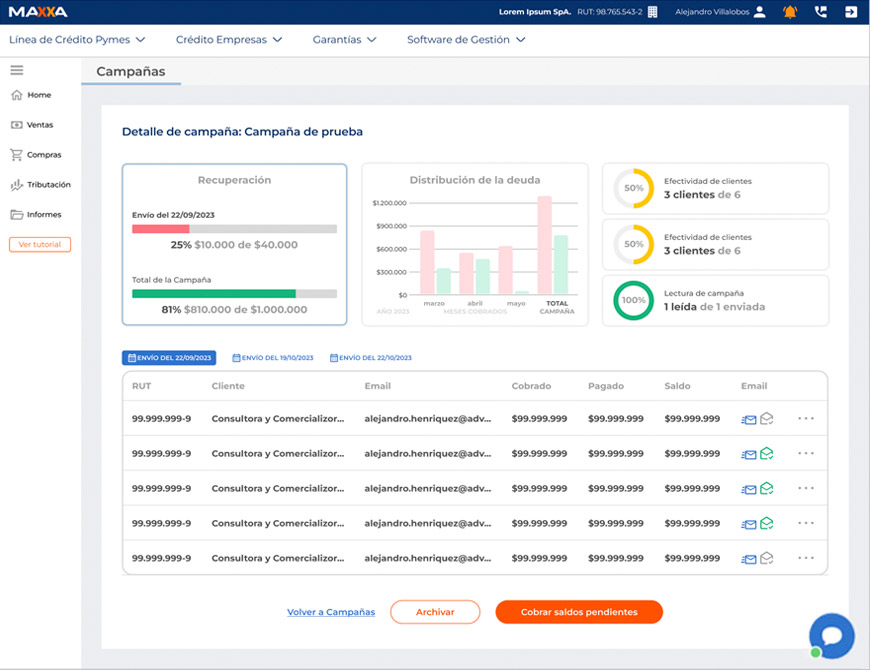Click the logout arrow icon in header
Viewport: 870px width, 670px height.
[851, 12]
